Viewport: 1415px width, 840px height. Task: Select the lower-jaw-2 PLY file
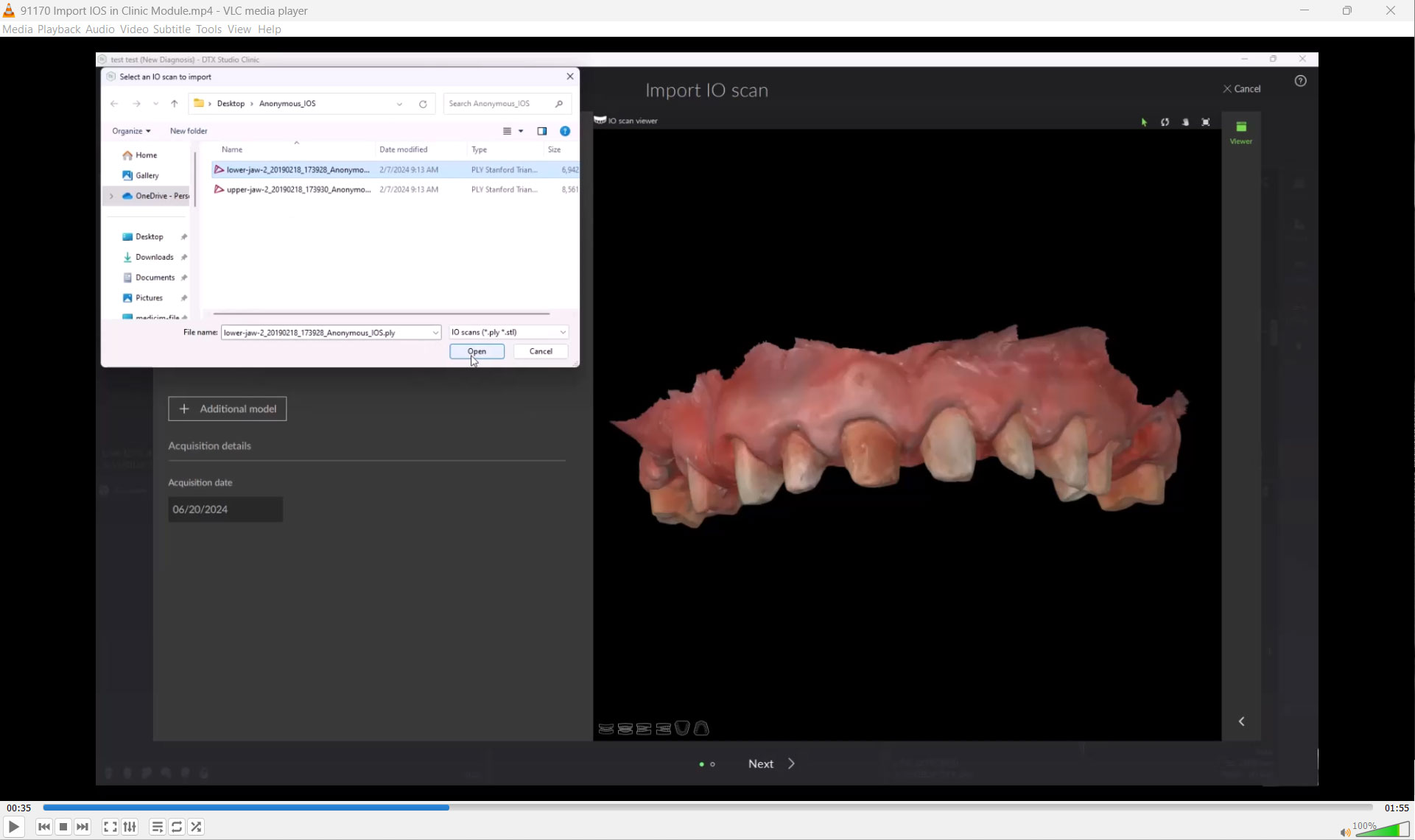[396, 169]
